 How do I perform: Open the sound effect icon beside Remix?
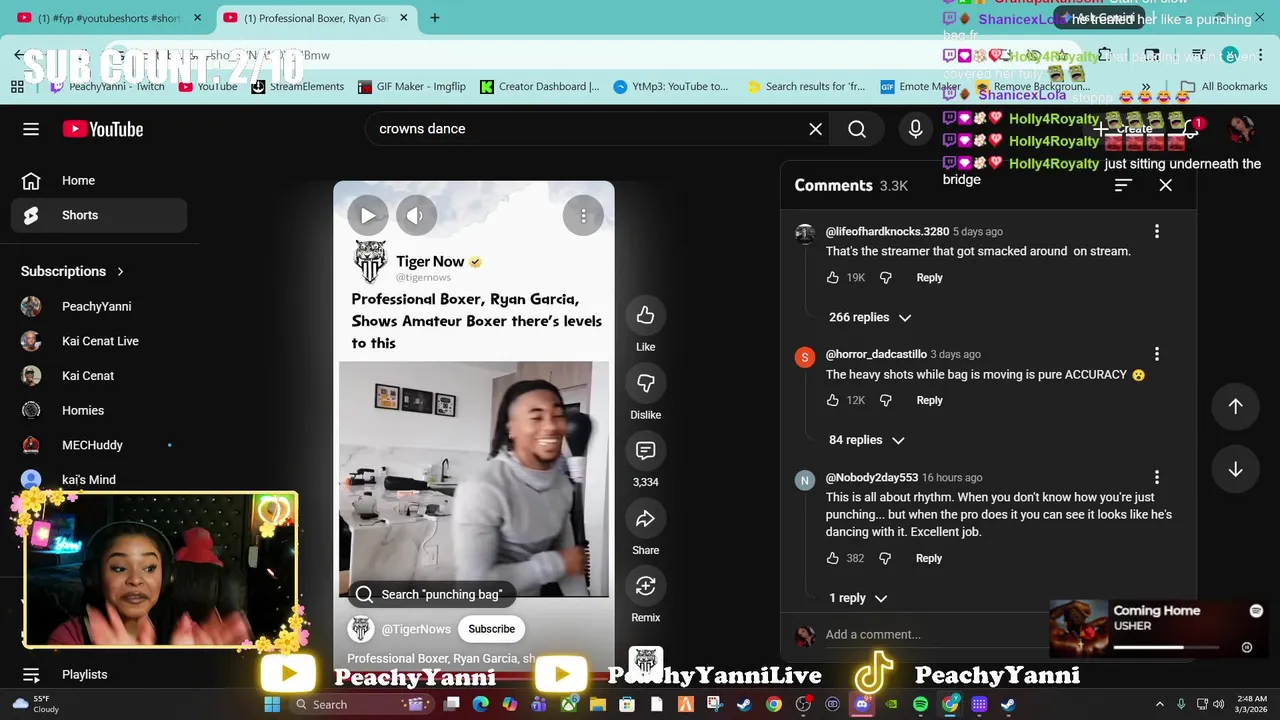646,660
